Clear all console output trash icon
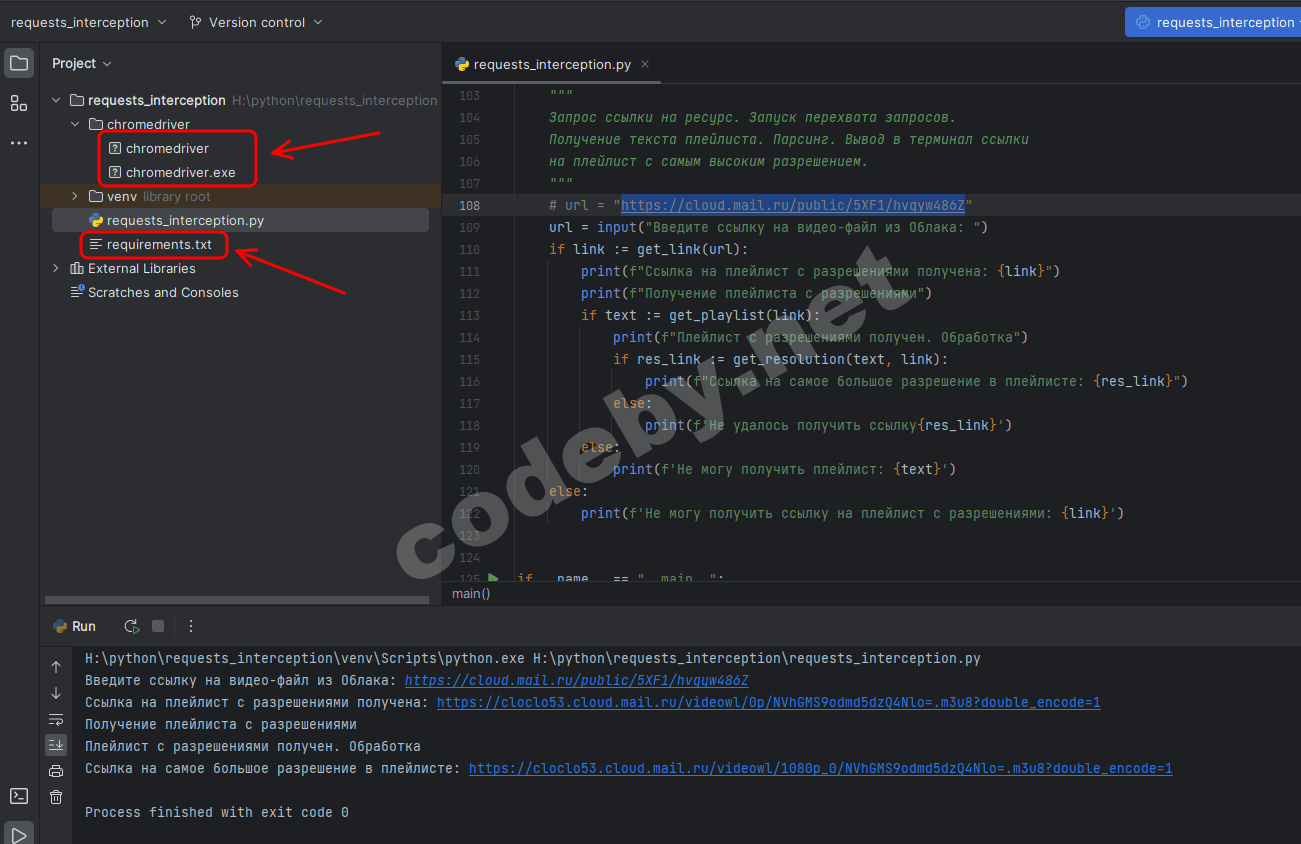The height and width of the screenshot is (844, 1301). (56, 797)
